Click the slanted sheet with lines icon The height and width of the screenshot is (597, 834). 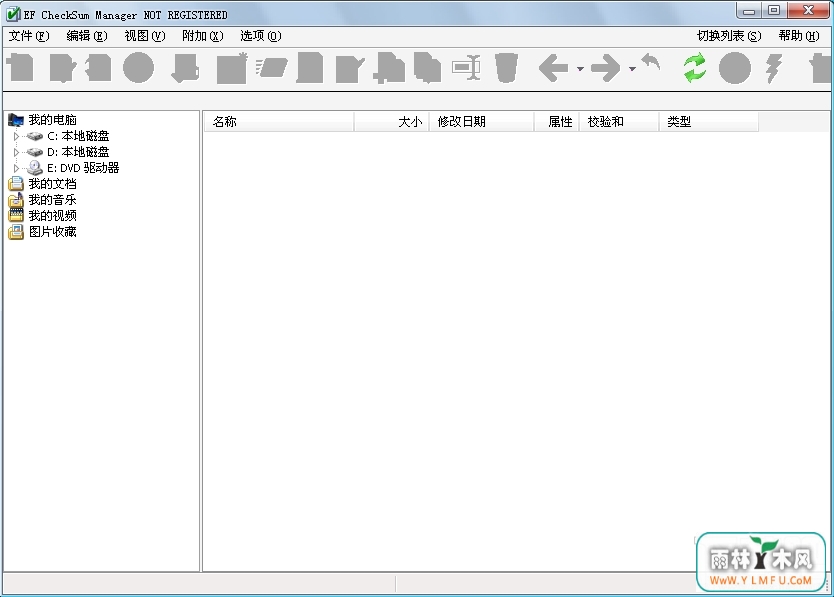(x=271, y=68)
